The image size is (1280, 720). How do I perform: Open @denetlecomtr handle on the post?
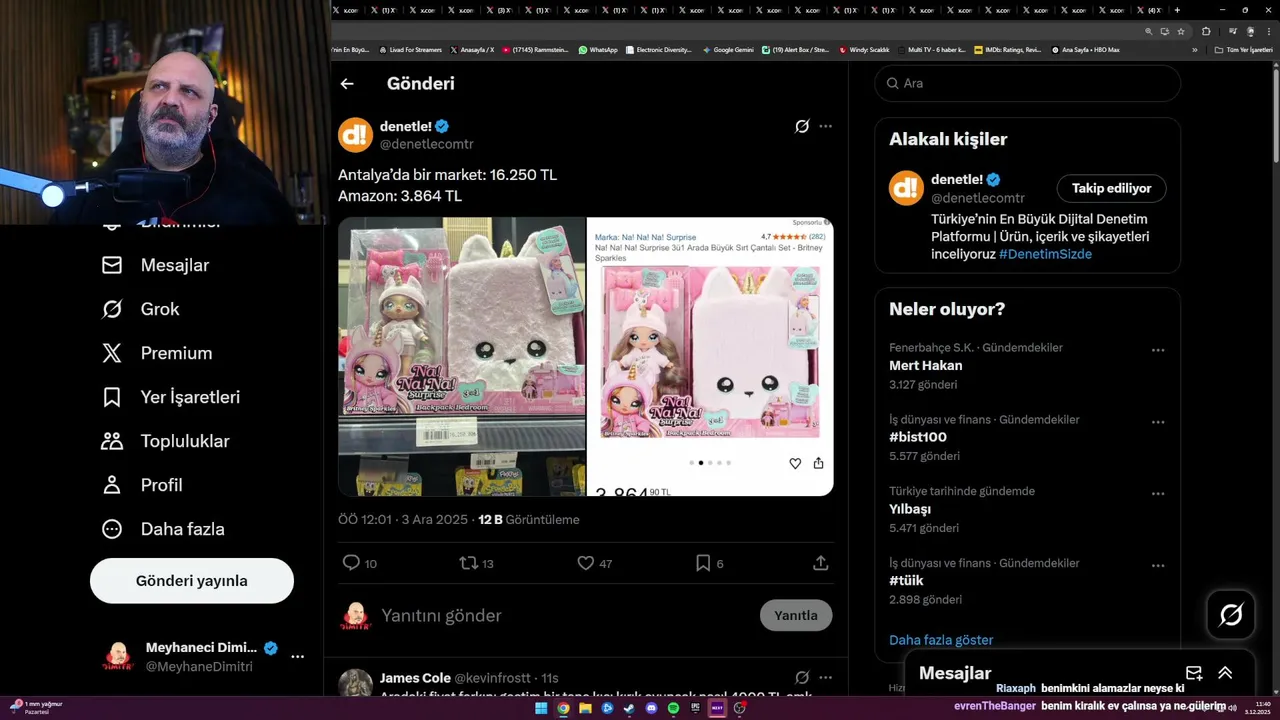coord(427,144)
